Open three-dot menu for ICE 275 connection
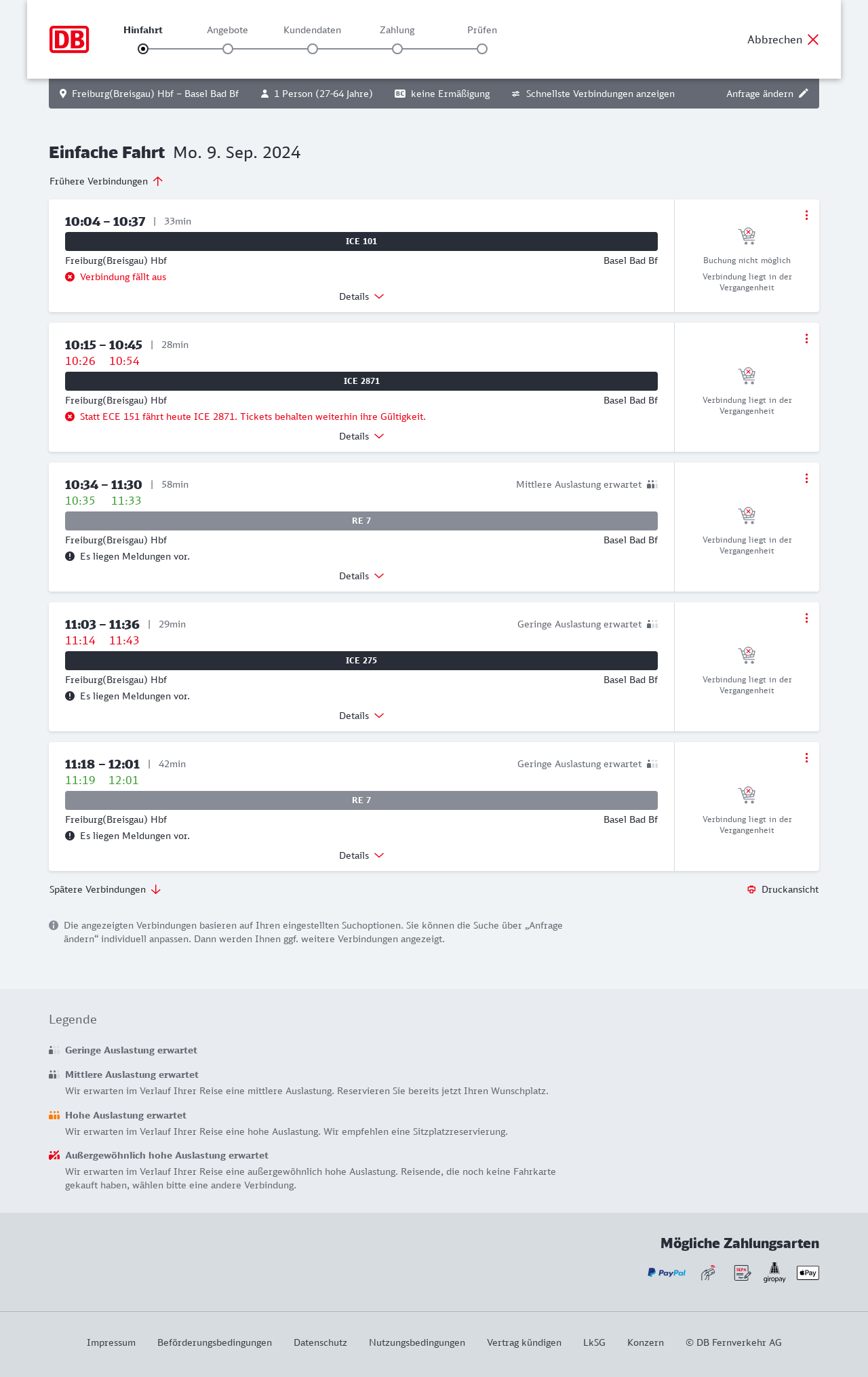 (x=806, y=618)
